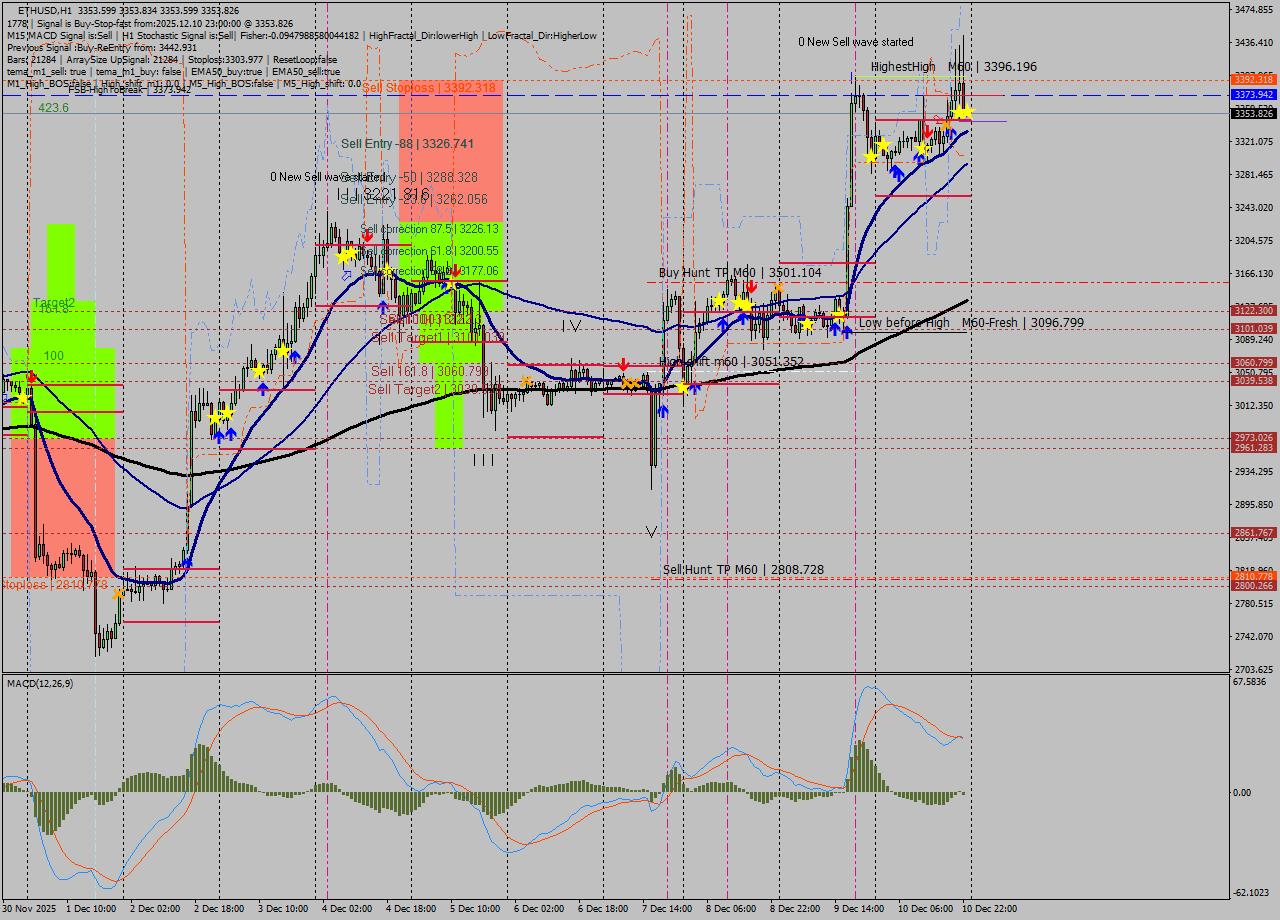This screenshot has height=920, width=1280.
Task: Click the Low before High M60-Fresh label
Action: coord(970,323)
